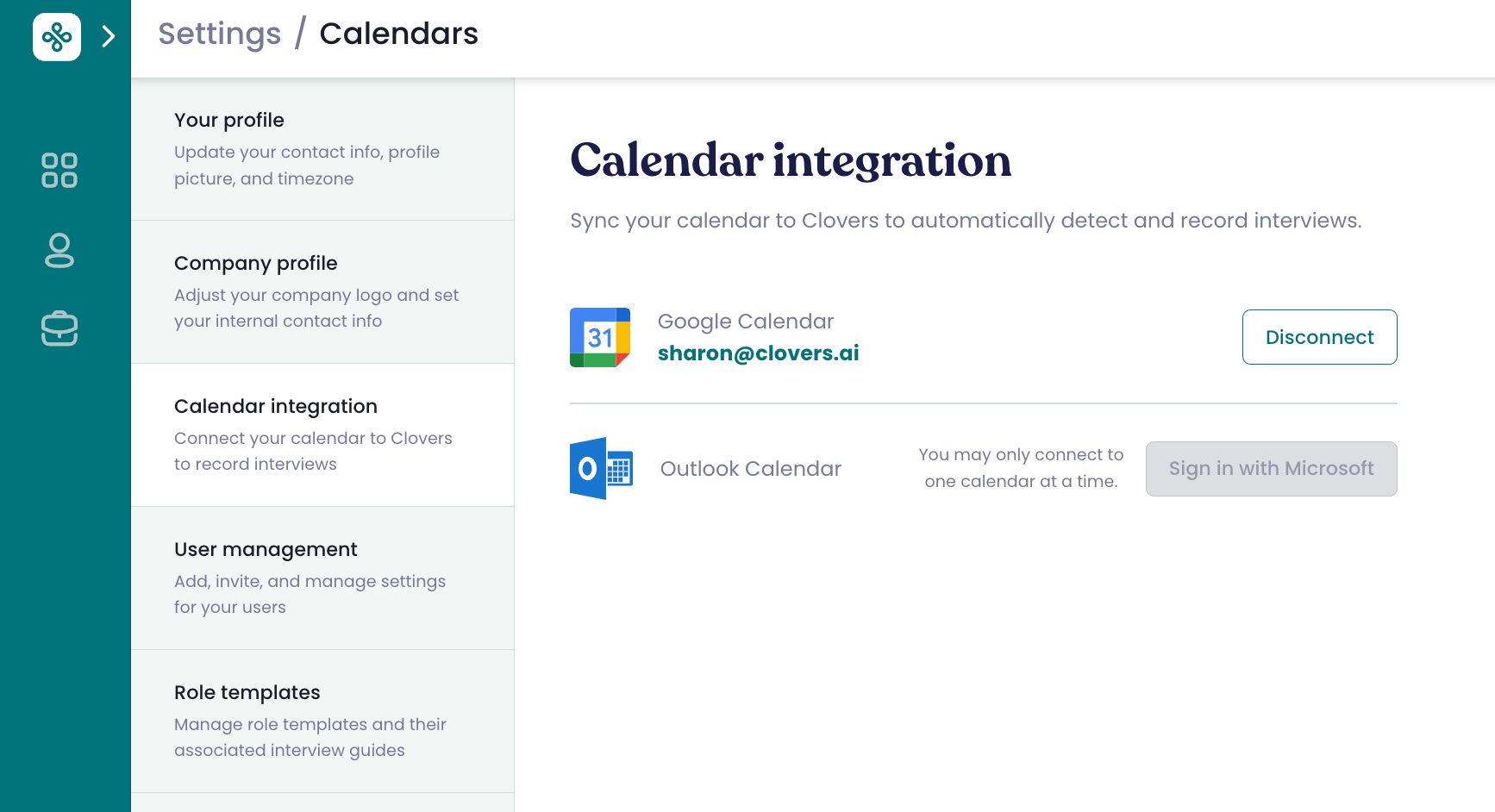Image resolution: width=1495 pixels, height=812 pixels.
Task: Open the Your profile settings section
Action: [322, 149]
